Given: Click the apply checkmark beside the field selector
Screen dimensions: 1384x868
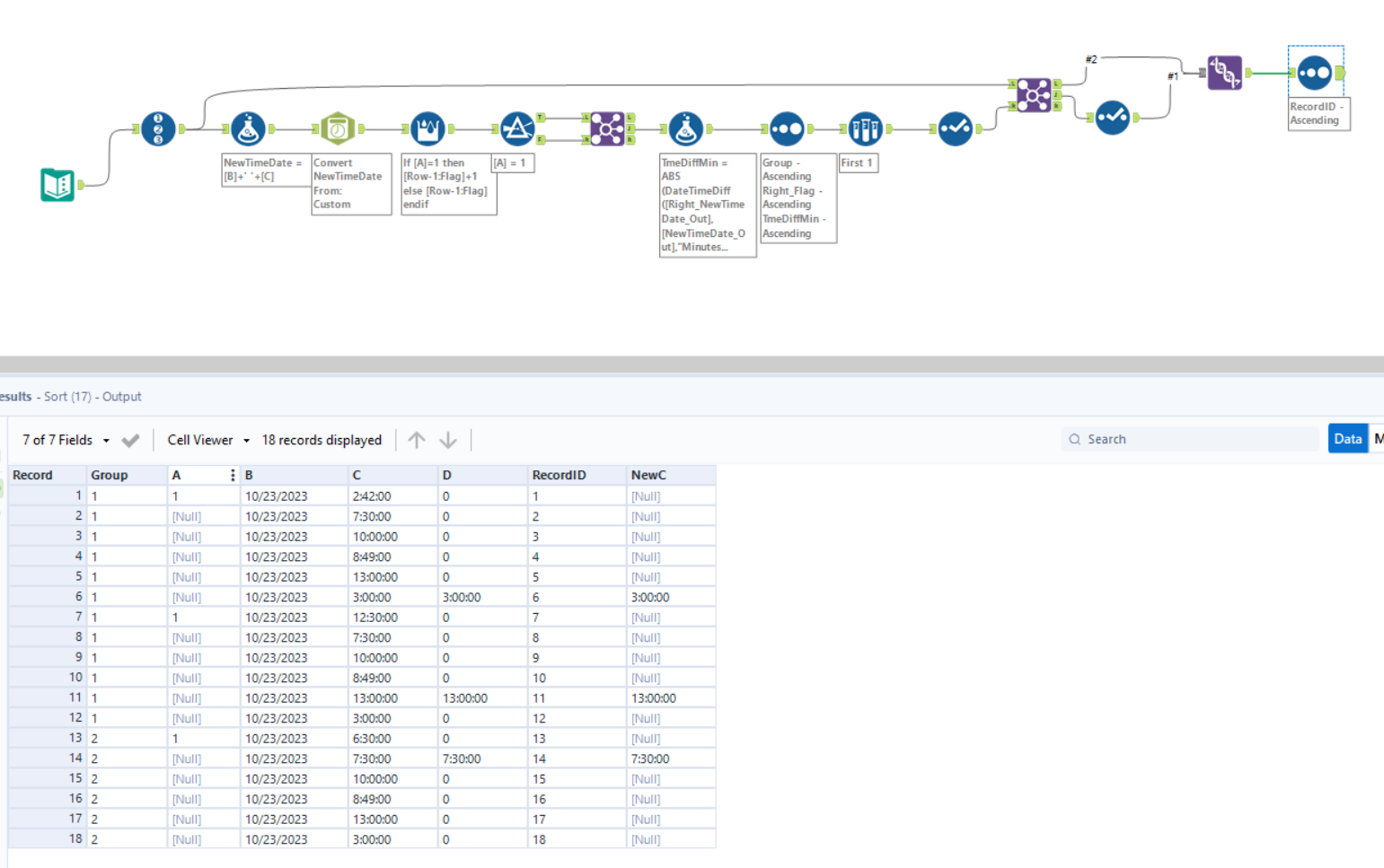Looking at the screenshot, I should pyautogui.click(x=130, y=440).
